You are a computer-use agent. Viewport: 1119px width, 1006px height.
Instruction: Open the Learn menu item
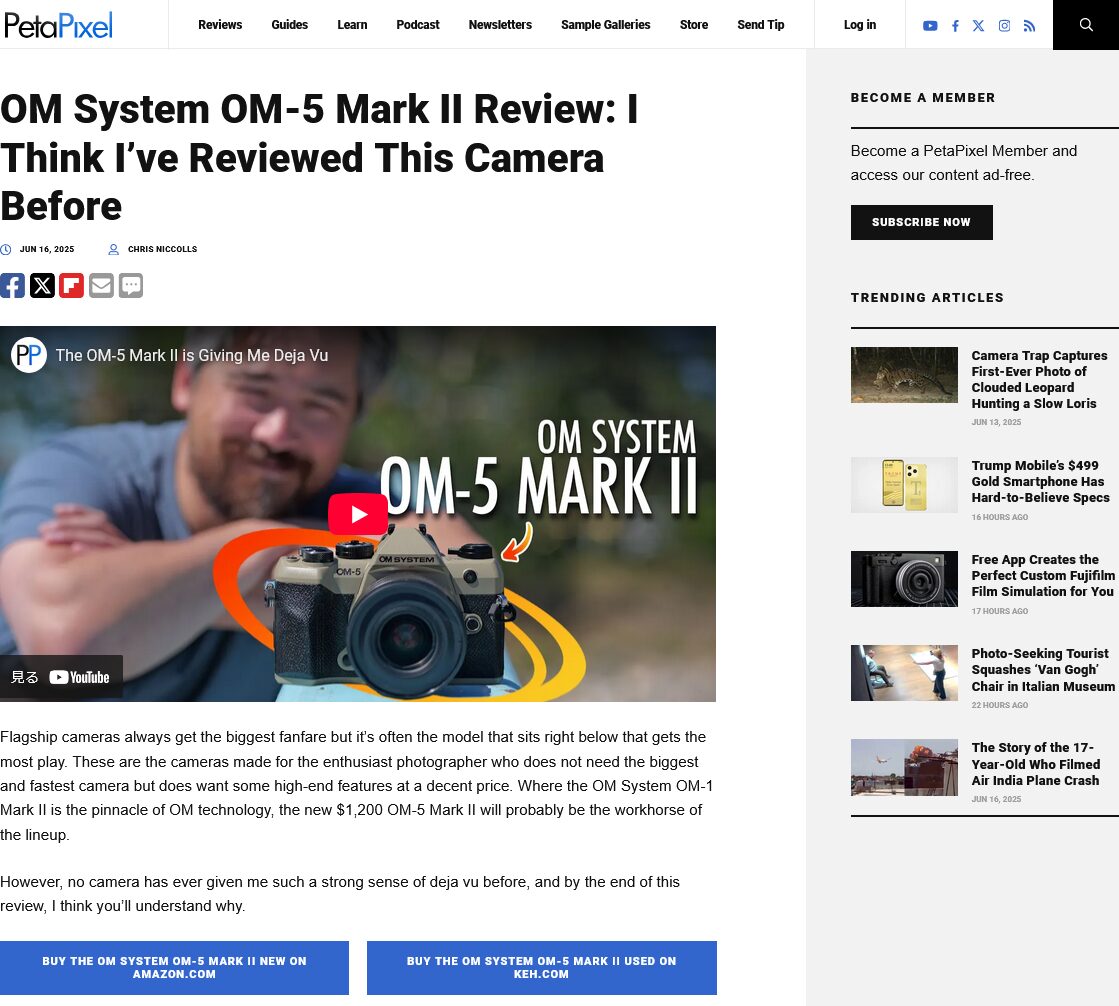353,25
